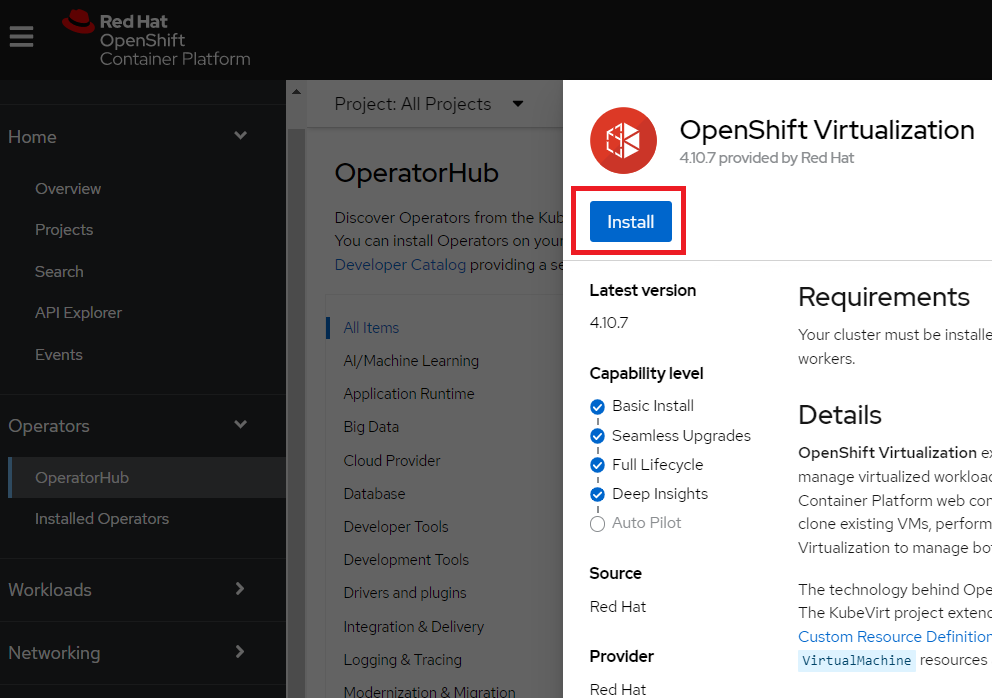Expand the Workloads navigation section
The image size is (992, 698).
click(240, 589)
